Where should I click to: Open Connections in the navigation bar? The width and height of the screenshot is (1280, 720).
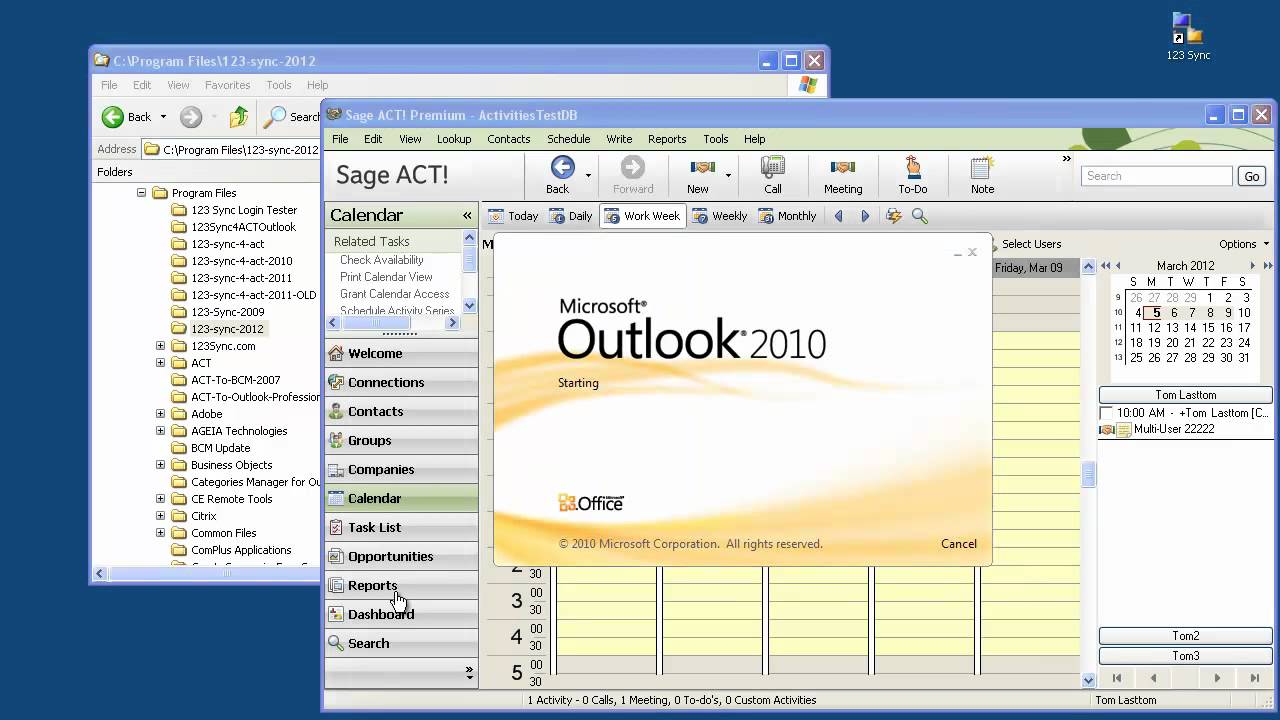pyautogui.click(x=401, y=382)
